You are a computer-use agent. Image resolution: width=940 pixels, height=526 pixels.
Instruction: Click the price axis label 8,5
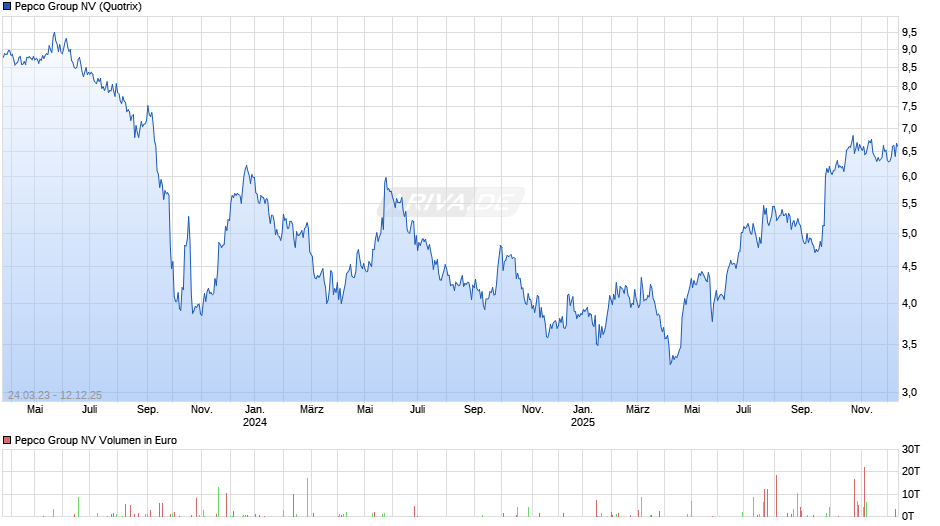(x=909, y=68)
